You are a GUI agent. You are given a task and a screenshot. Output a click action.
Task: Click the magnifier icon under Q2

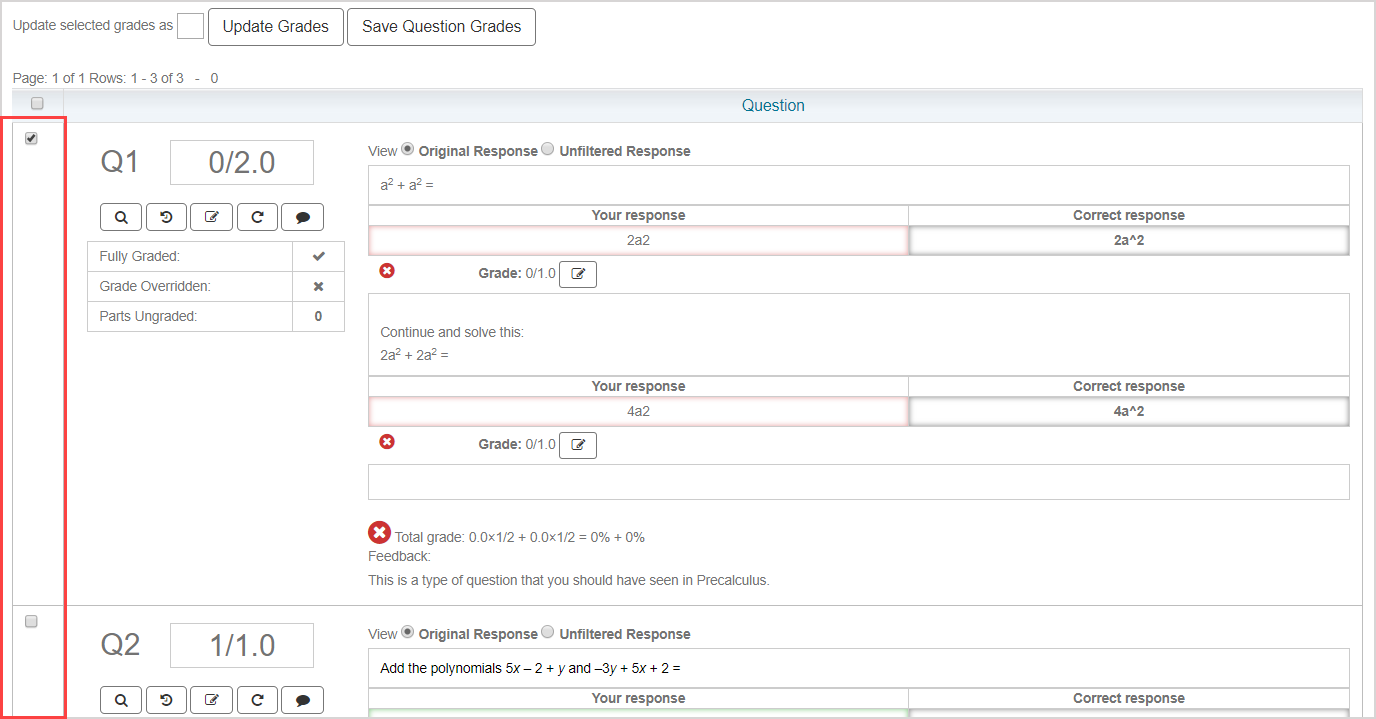coord(121,700)
